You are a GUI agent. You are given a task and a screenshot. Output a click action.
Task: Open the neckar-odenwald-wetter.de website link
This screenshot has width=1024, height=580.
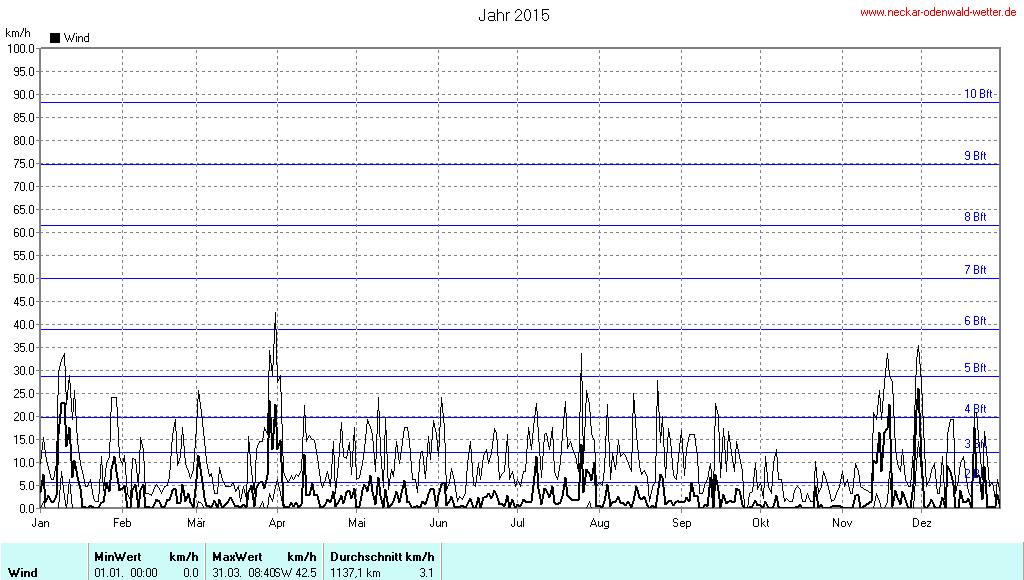coord(939,12)
